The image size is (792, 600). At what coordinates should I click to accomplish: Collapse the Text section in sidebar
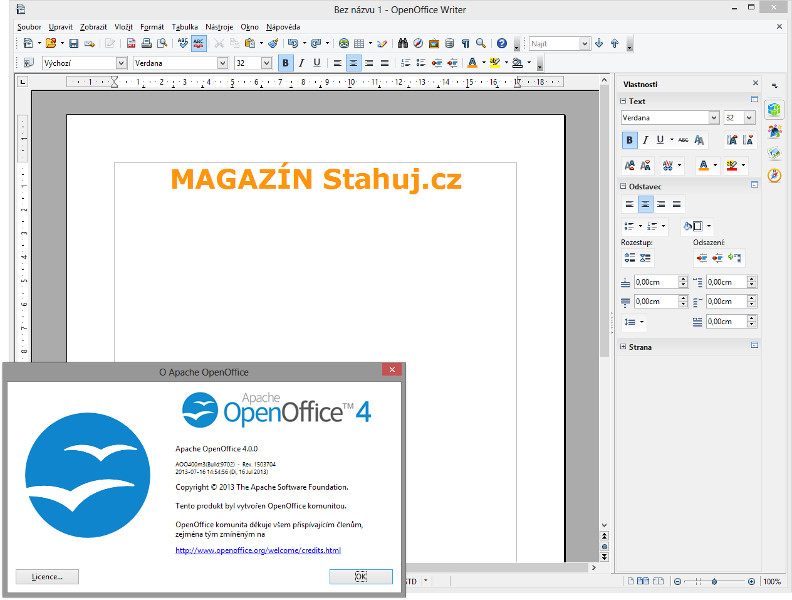pyautogui.click(x=623, y=101)
